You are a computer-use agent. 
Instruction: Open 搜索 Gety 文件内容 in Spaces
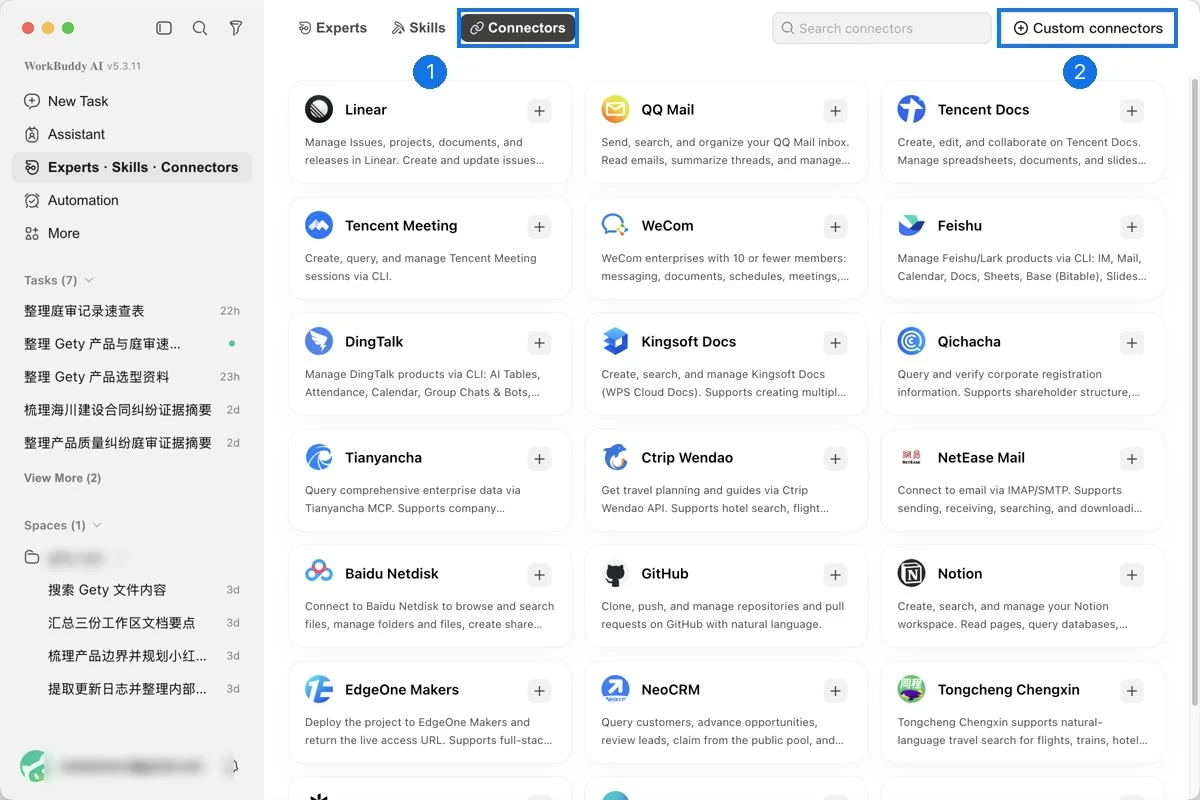tap(132, 590)
